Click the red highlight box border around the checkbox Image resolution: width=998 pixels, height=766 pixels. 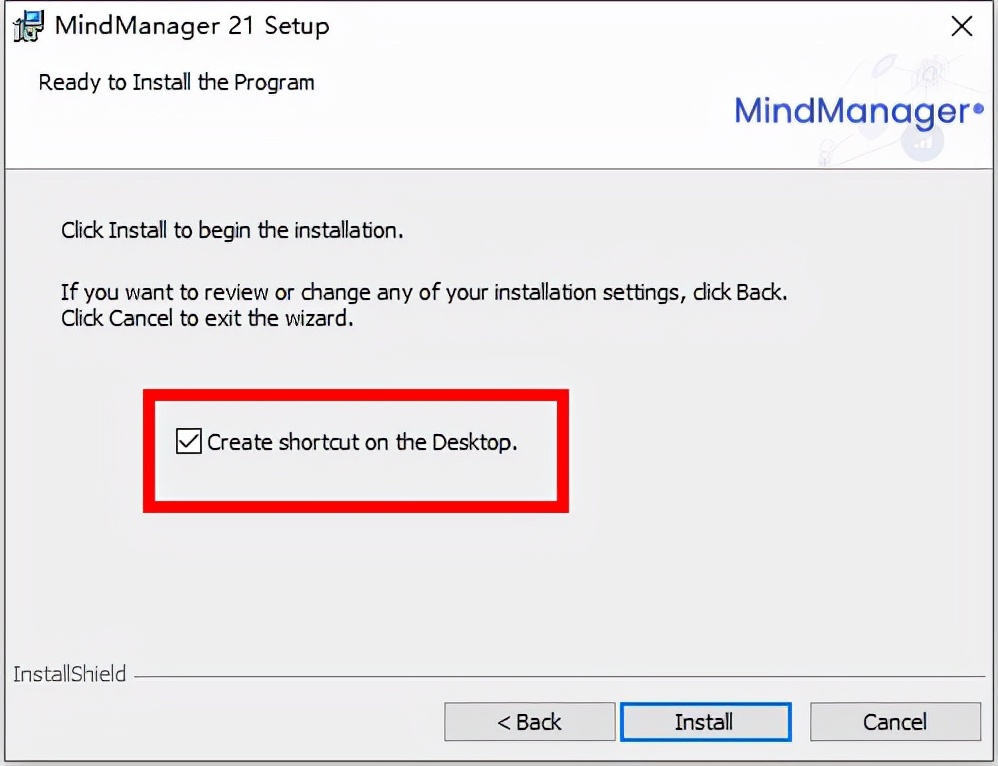coord(356,393)
